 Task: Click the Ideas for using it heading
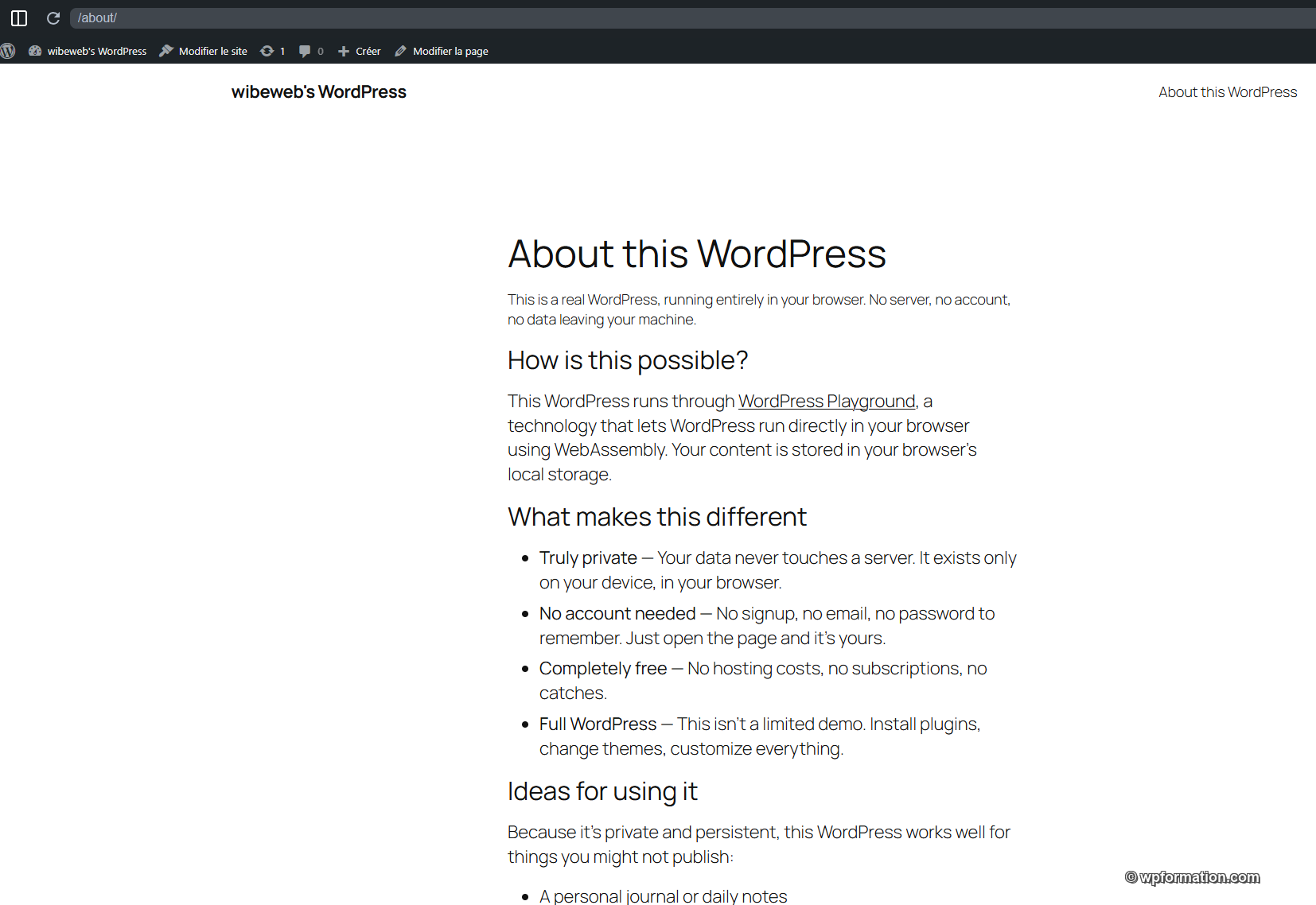click(x=602, y=791)
